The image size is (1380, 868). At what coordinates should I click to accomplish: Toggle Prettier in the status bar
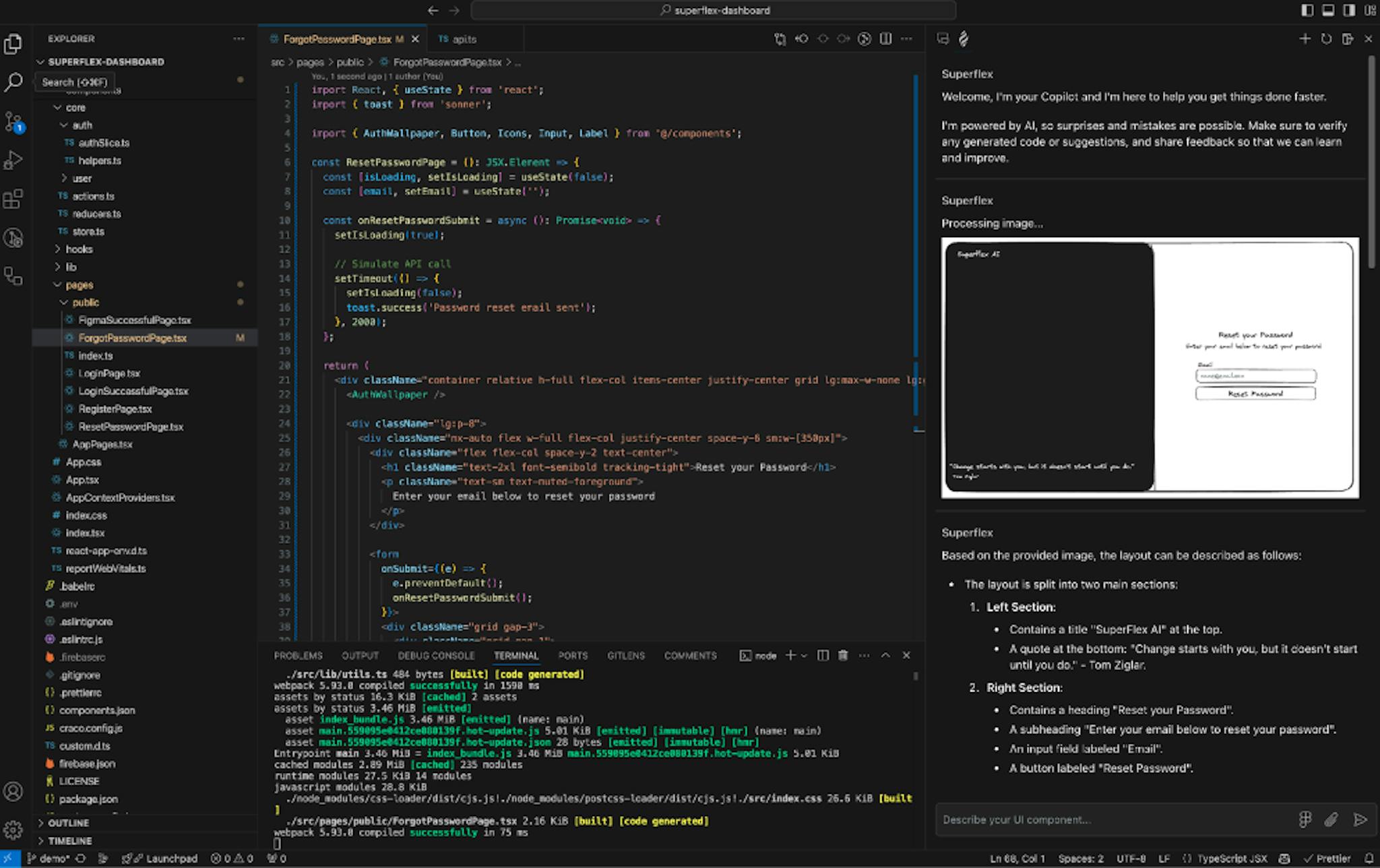pos(1333,859)
